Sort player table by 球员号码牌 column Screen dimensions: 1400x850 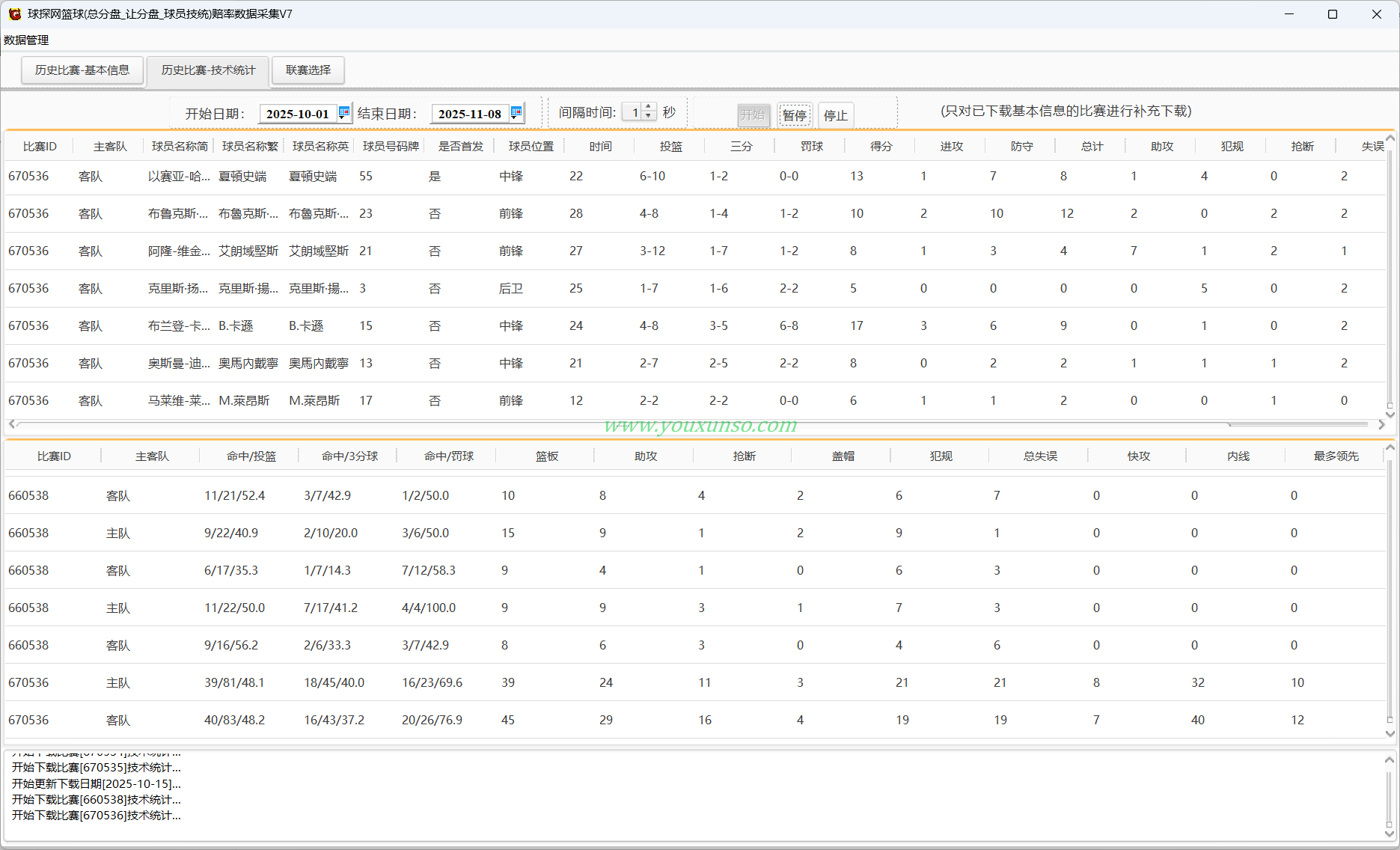pos(391,147)
